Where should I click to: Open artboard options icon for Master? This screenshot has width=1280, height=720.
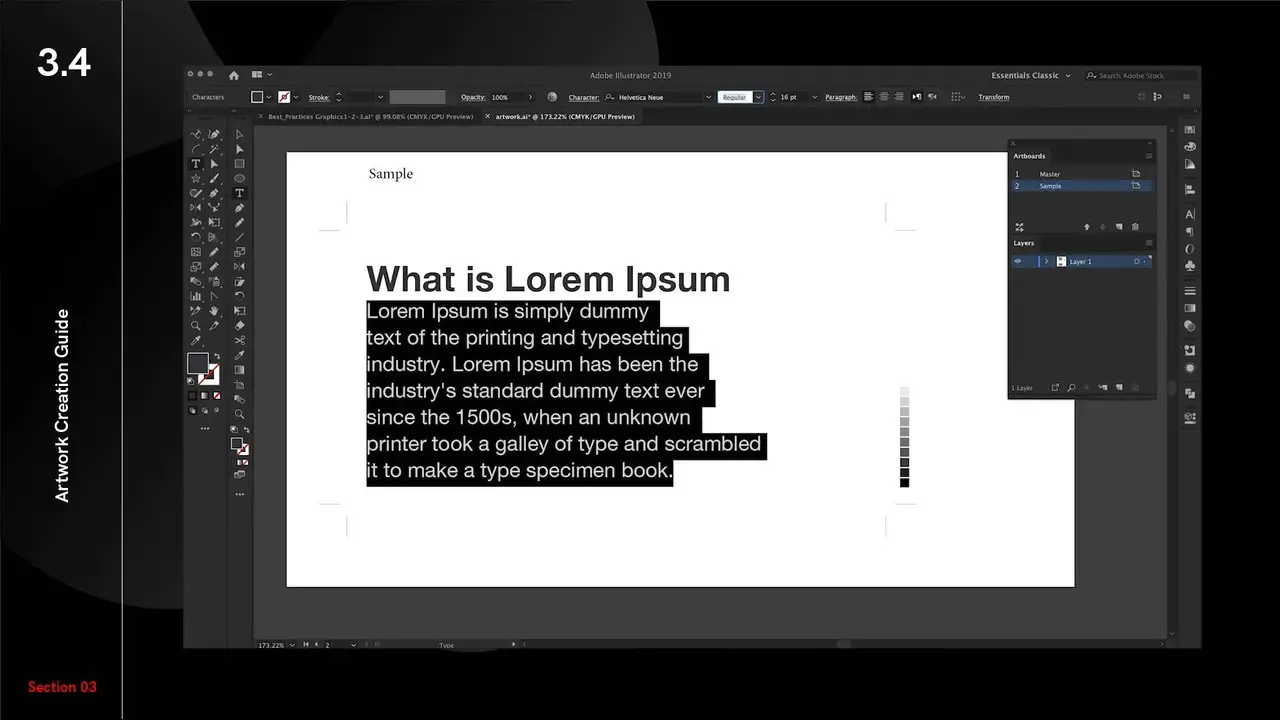(1135, 174)
